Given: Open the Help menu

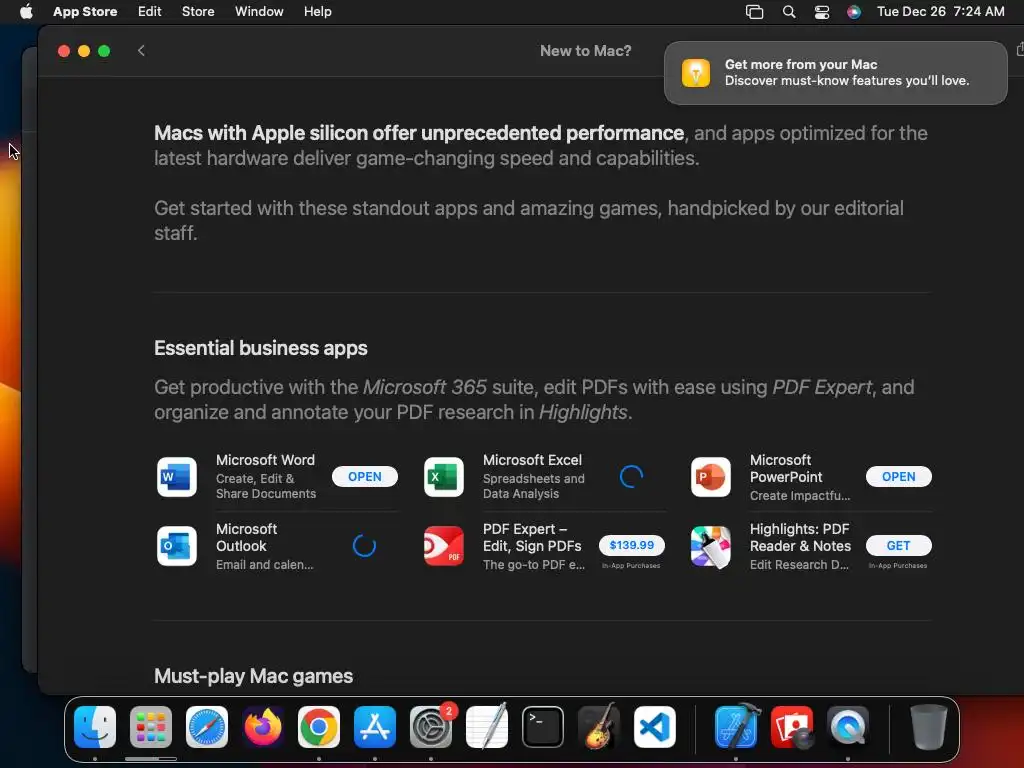Looking at the screenshot, I should 317,11.
